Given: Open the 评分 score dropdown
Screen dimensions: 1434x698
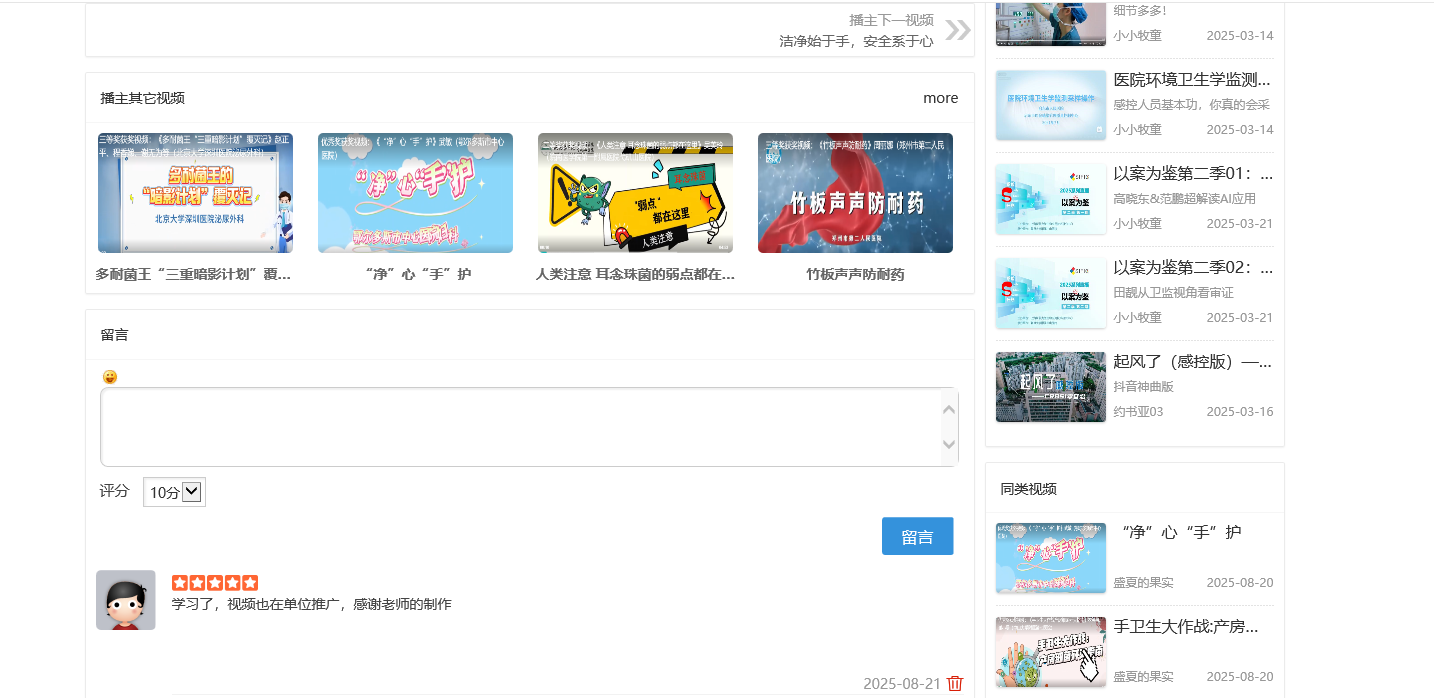Looking at the screenshot, I should pyautogui.click(x=175, y=492).
